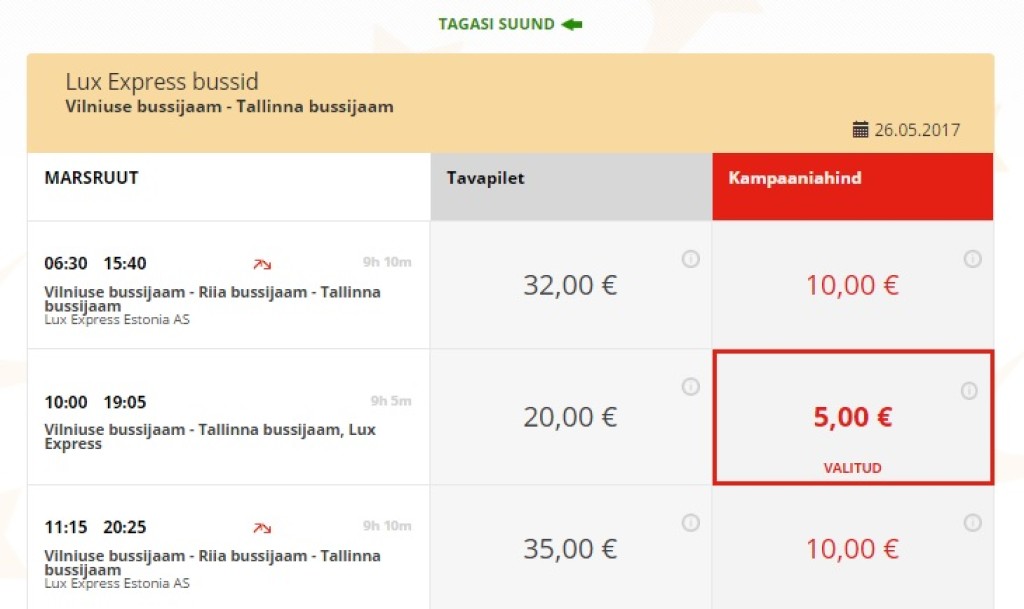Show info for the 35,00 € Tavapilet fare
This screenshot has width=1024, height=609.
[x=690, y=523]
